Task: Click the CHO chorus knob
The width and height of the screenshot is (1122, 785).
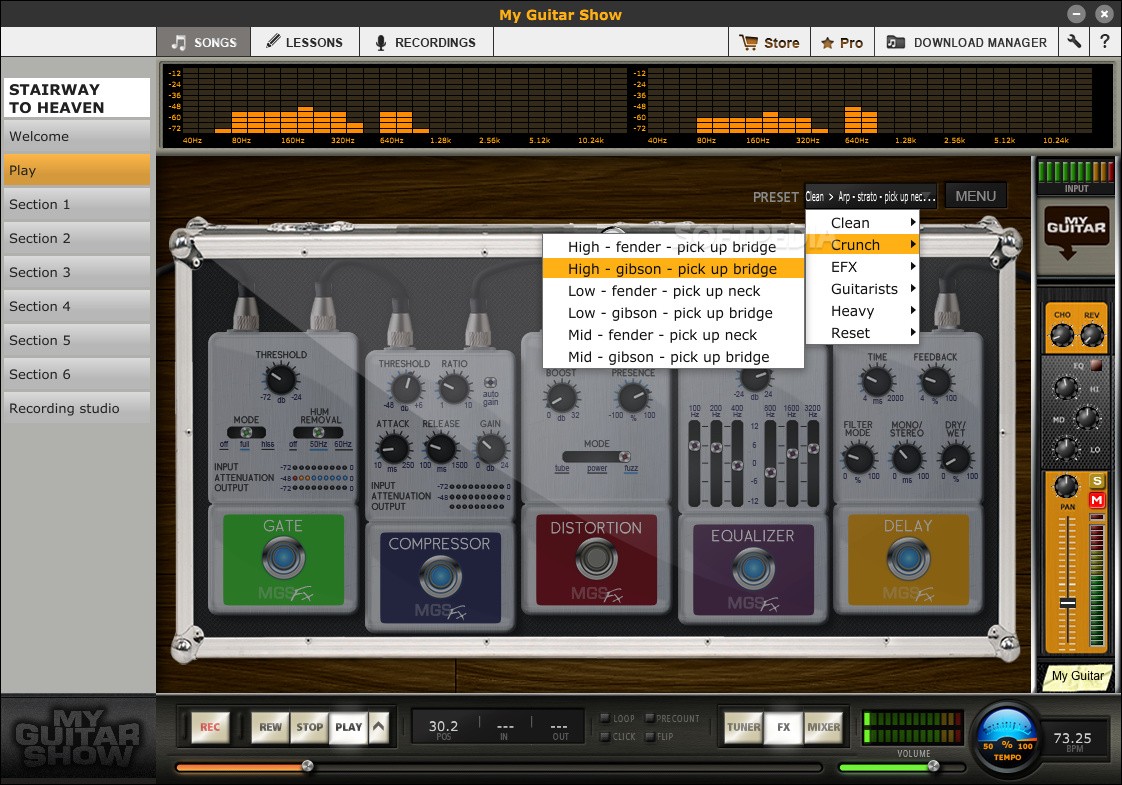Action: click(1062, 334)
